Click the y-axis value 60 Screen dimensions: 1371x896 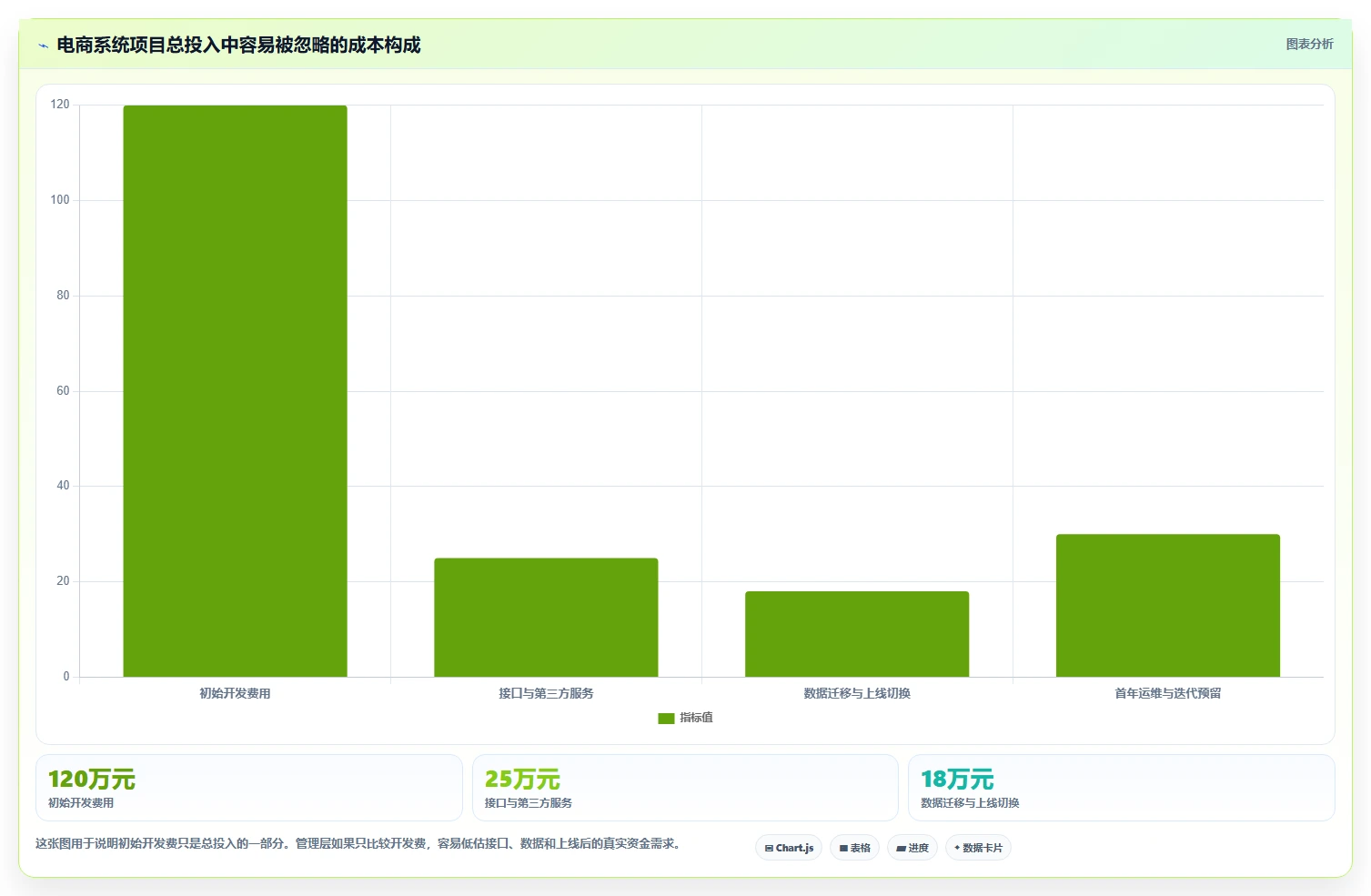coord(63,391)
